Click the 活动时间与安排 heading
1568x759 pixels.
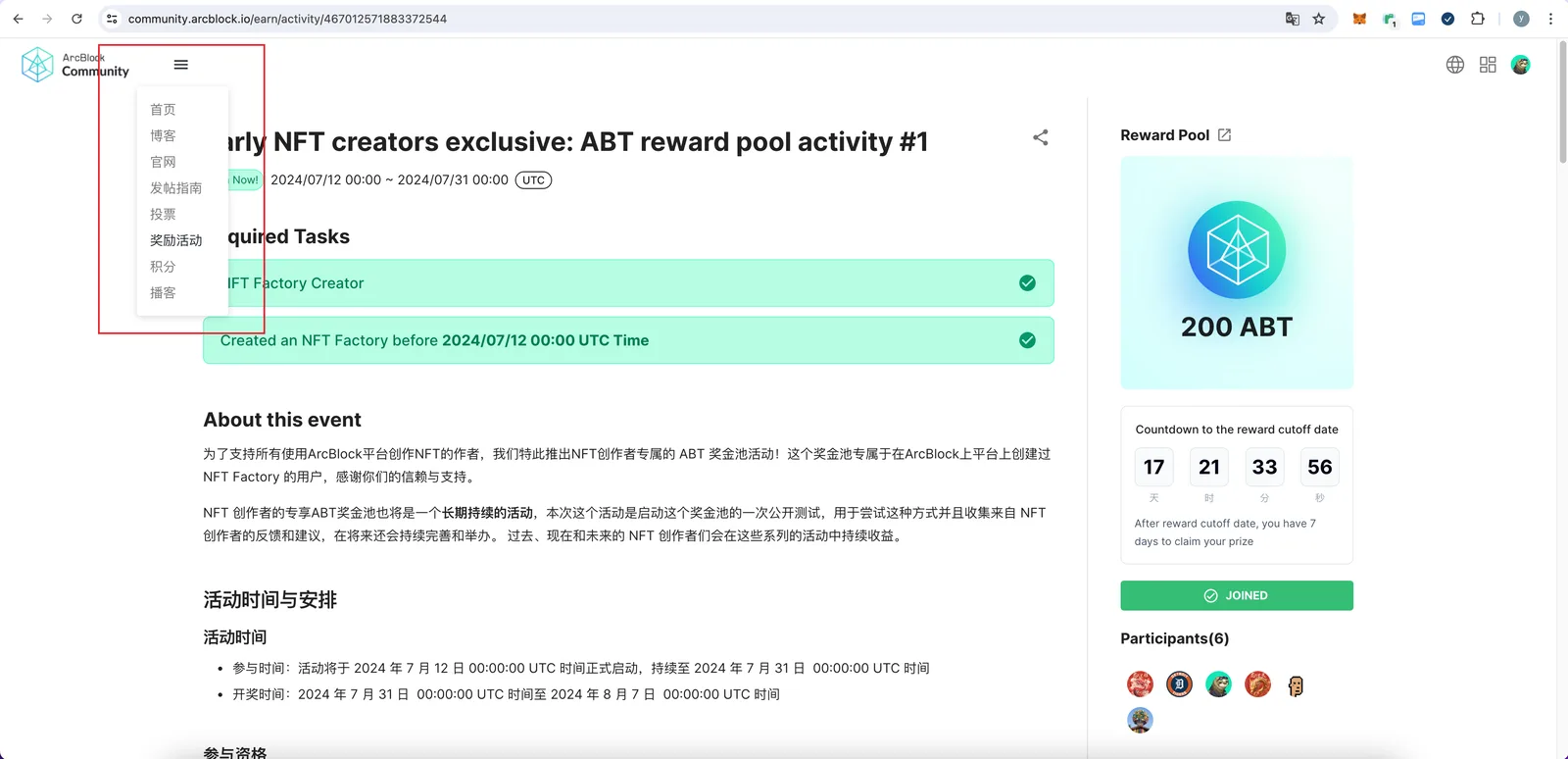269,600
